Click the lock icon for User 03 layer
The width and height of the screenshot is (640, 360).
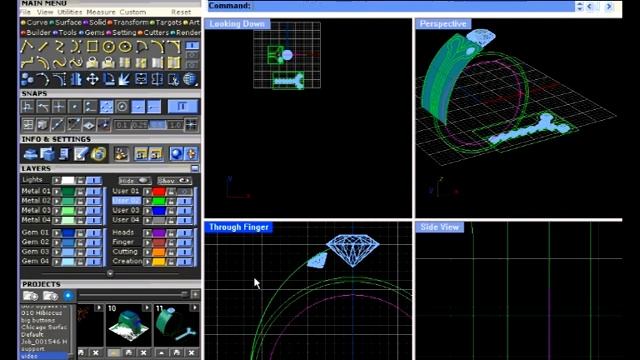[171, 211]
